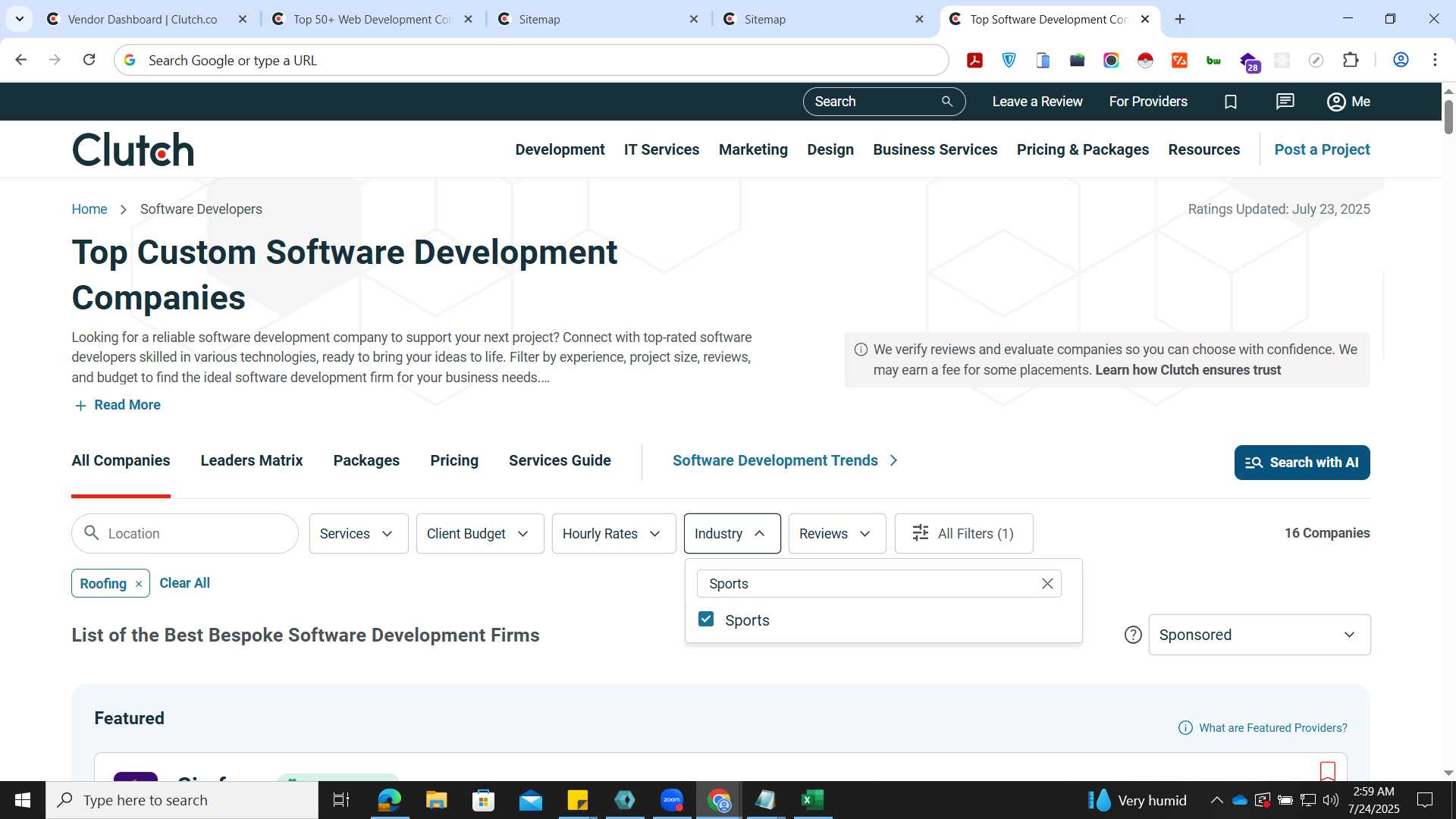
Task: Switch to Packages tab
Action: point(366,460)
